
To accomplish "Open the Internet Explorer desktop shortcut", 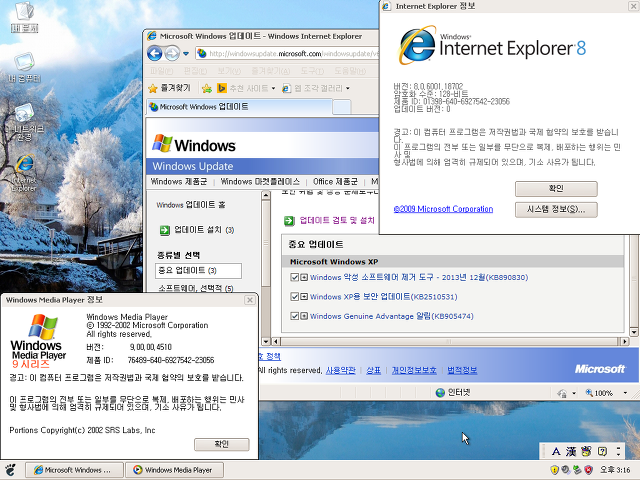I will tap(24, 173).
